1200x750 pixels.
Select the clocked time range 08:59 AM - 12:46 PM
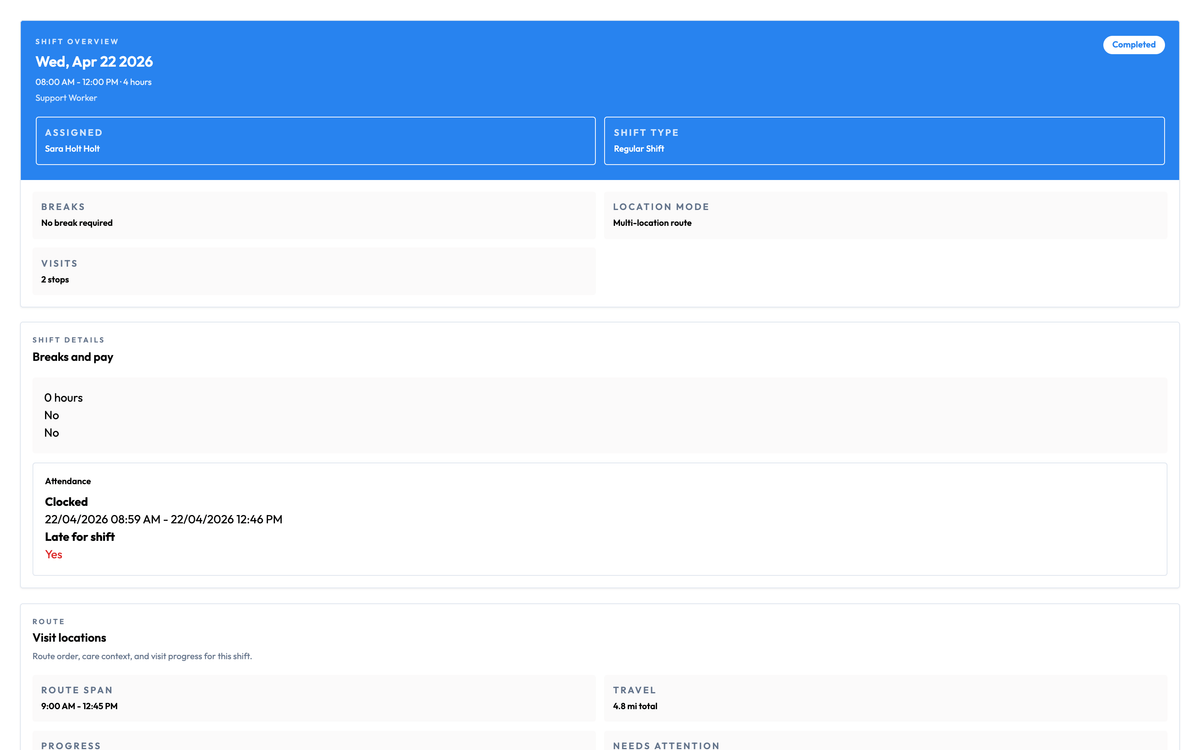164,519
